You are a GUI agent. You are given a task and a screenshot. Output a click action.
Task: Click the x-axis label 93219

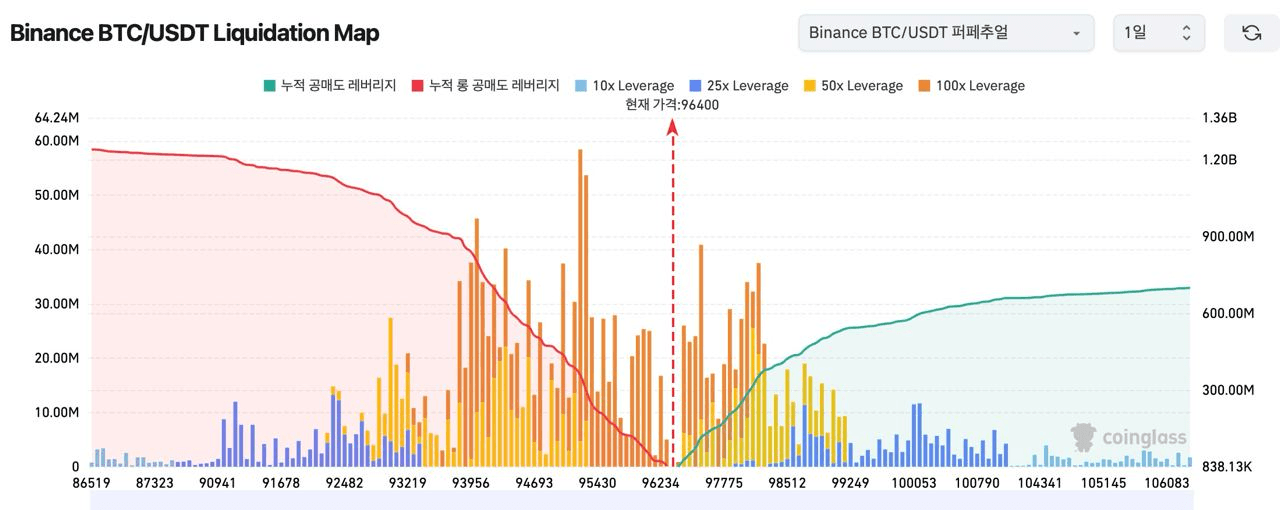tap(408, 482)
